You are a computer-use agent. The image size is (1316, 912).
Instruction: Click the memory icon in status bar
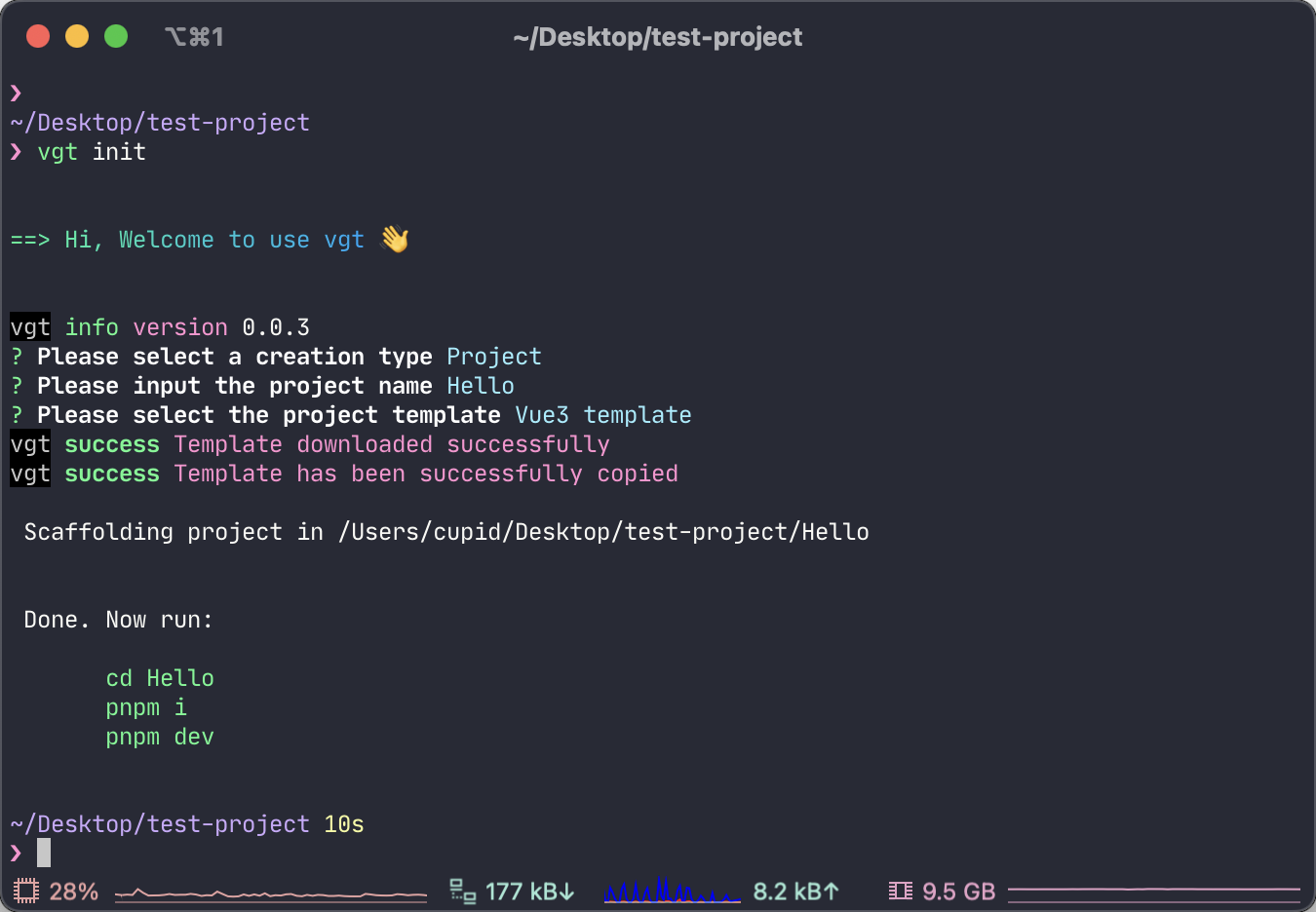901,891
